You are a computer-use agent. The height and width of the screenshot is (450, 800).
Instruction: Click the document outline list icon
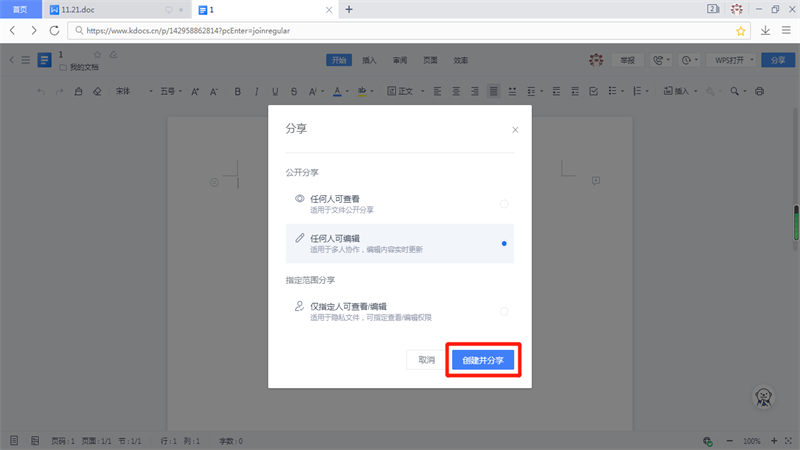pos(26,60)
